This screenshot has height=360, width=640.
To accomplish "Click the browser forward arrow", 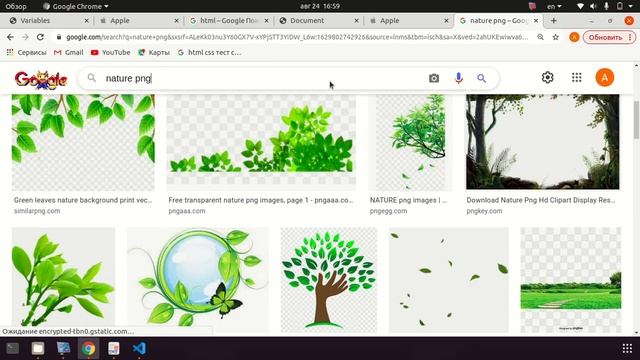I will point(25,37).
